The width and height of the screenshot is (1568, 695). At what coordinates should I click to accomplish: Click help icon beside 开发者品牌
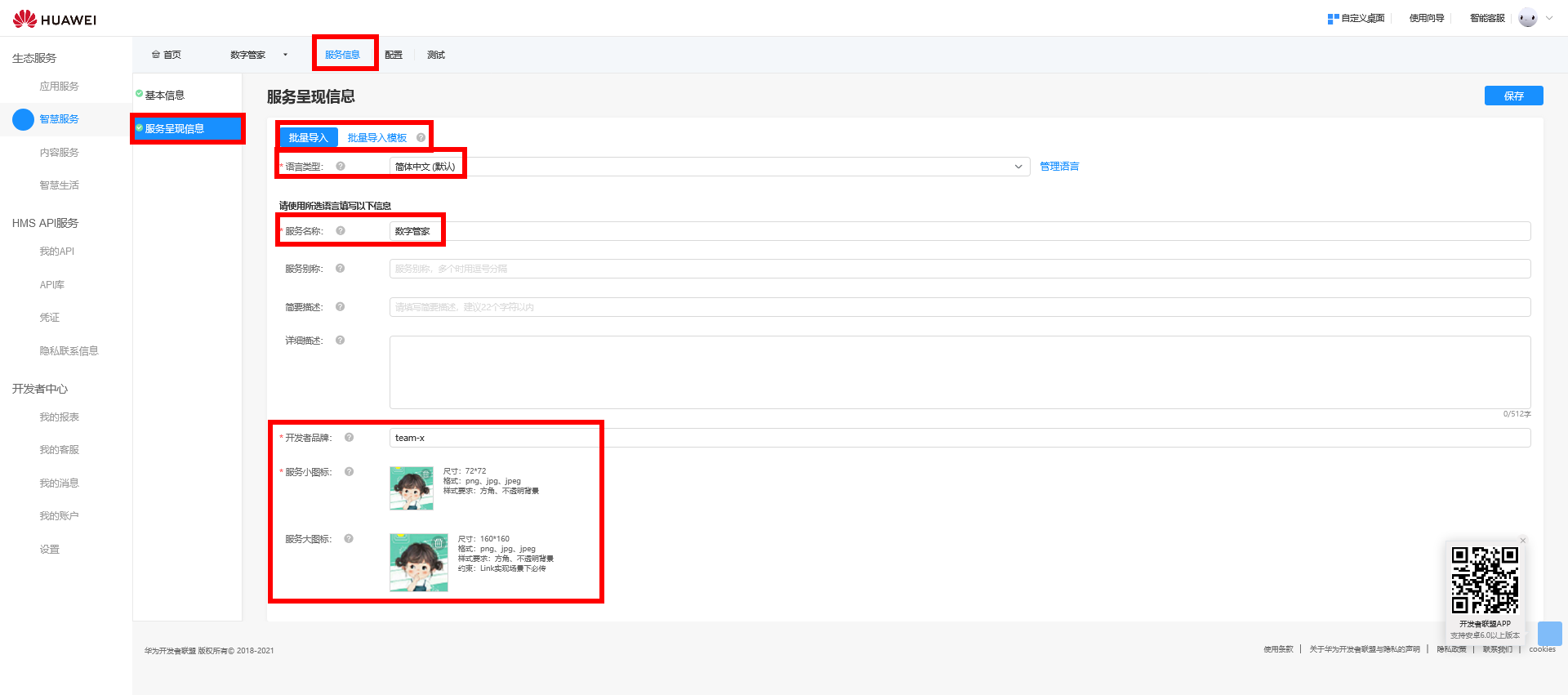click(x=349, y=437)
